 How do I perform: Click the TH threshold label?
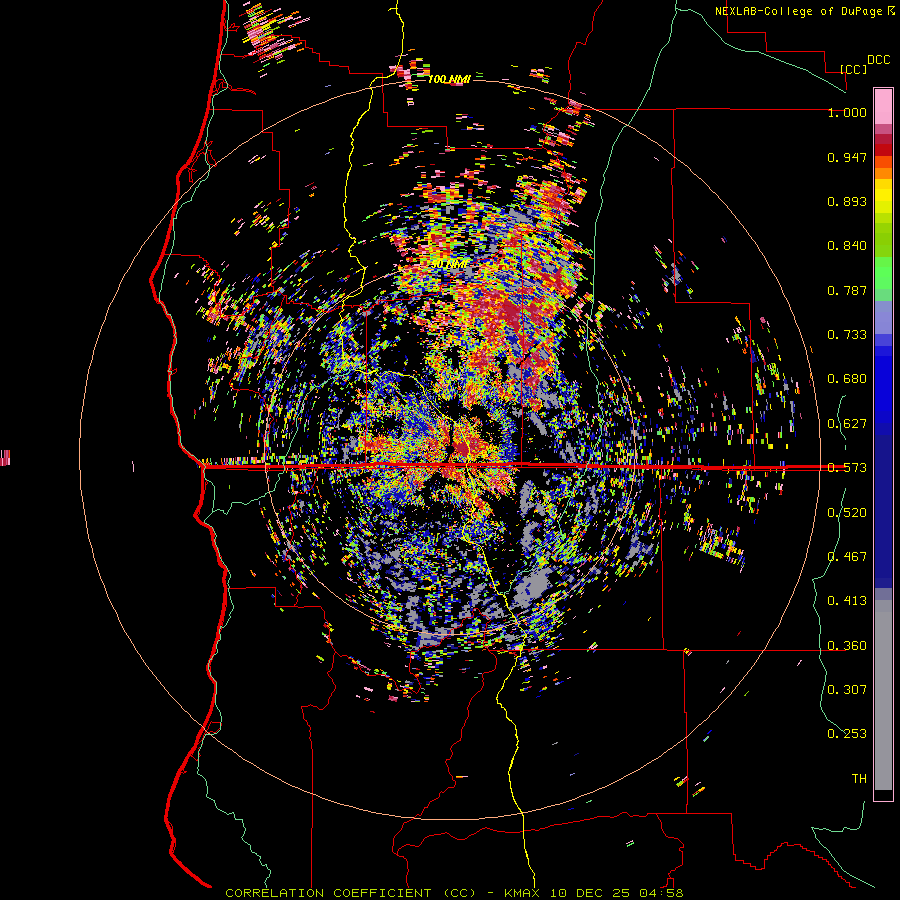859,779
